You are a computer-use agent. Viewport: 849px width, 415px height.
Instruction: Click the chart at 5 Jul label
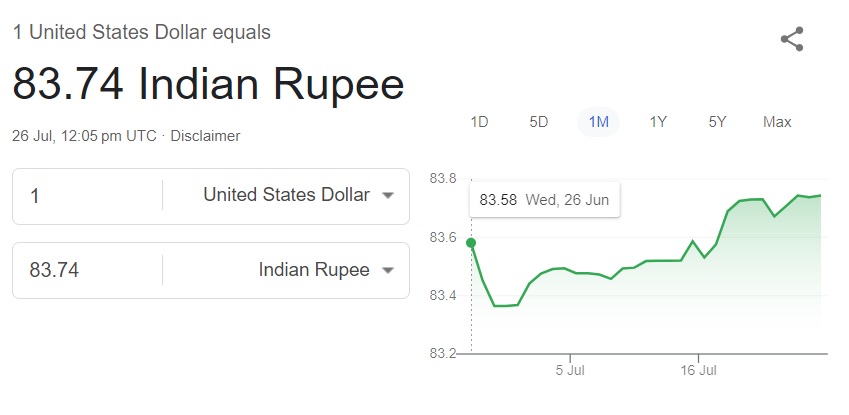tap(570, 371)
